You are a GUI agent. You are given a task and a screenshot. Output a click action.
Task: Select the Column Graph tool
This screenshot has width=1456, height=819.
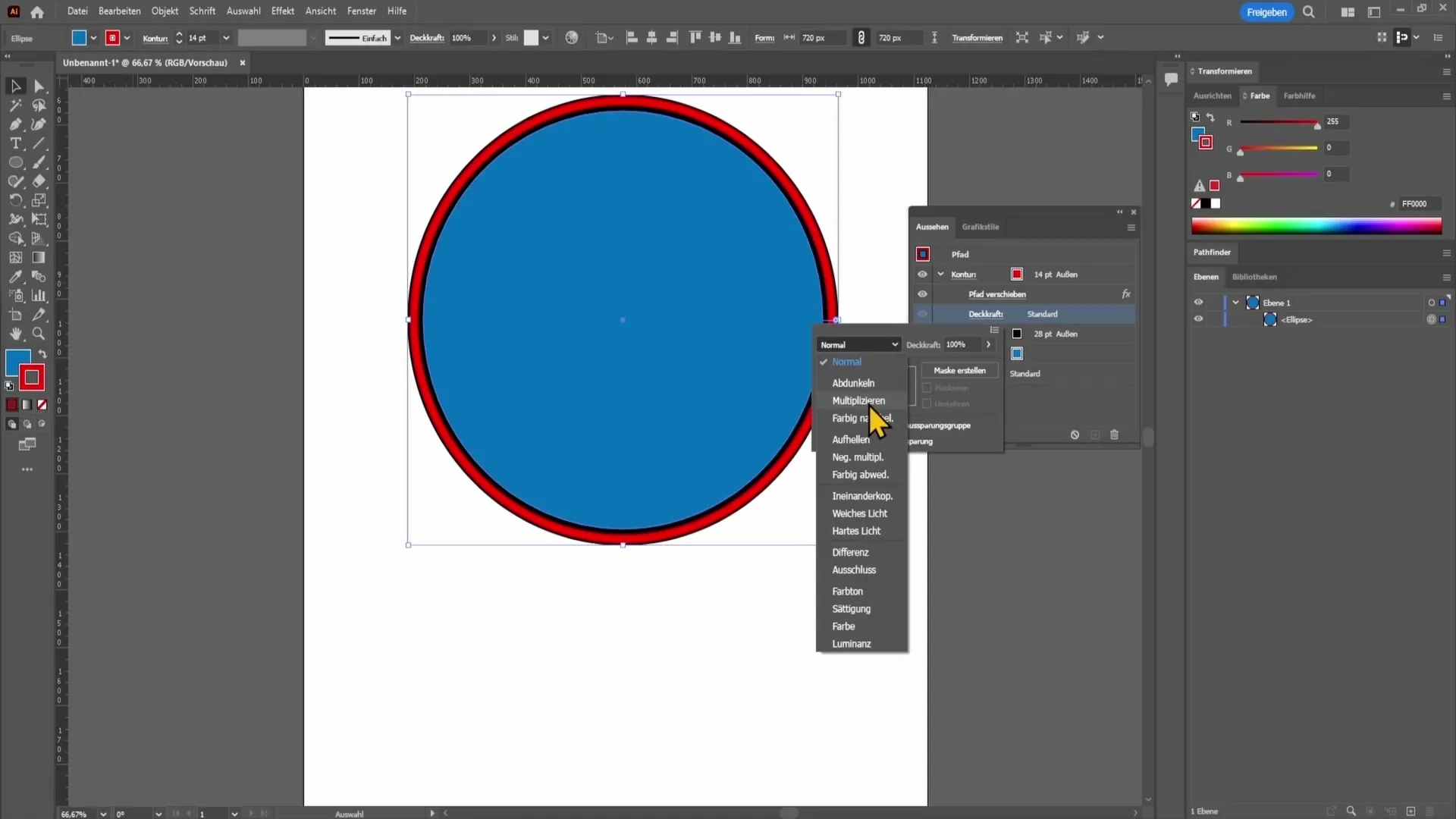tap(39, 296)
